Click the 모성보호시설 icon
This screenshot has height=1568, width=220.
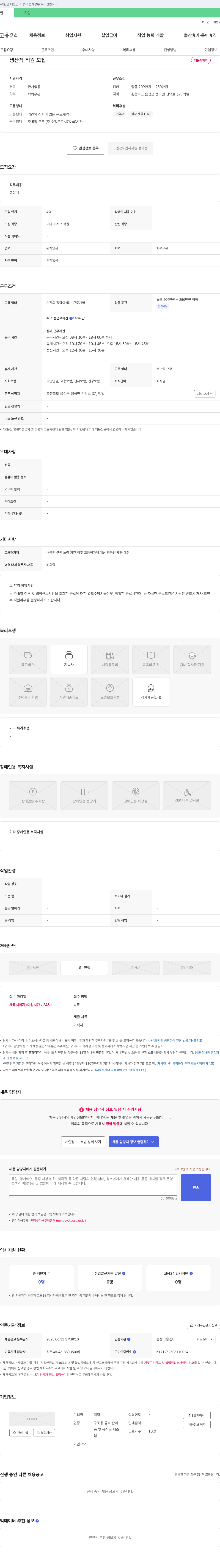(x=110, y=688)
